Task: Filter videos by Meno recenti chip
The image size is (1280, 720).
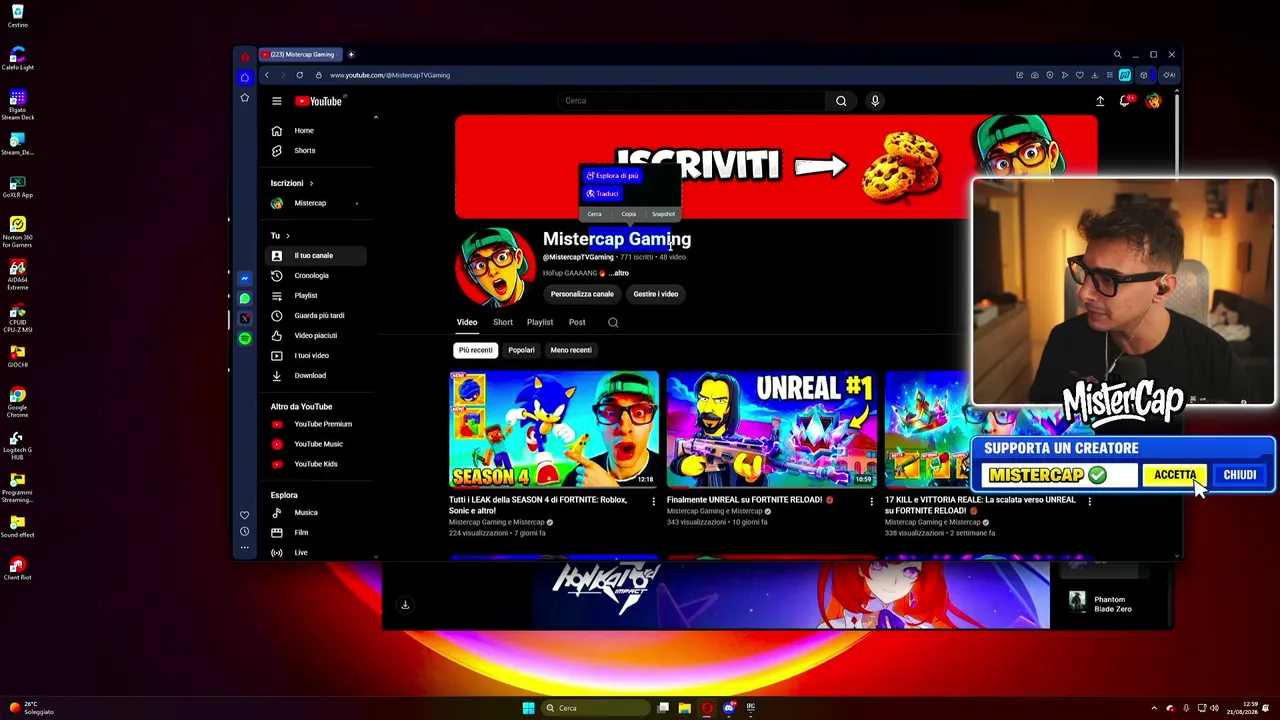Action: pyautogui.click(x=571, y=350)
